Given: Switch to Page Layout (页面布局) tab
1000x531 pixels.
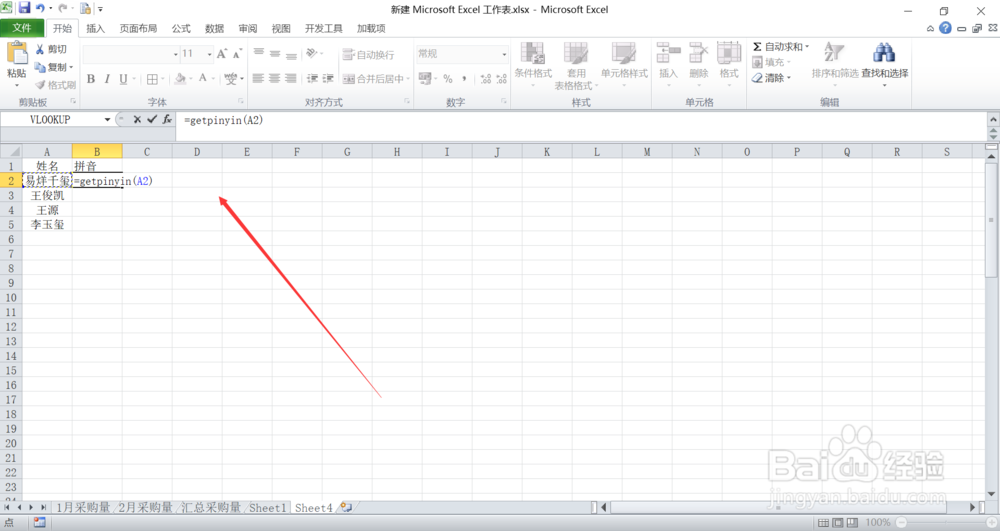Looking at the screenshot, I should coord(138,28).
